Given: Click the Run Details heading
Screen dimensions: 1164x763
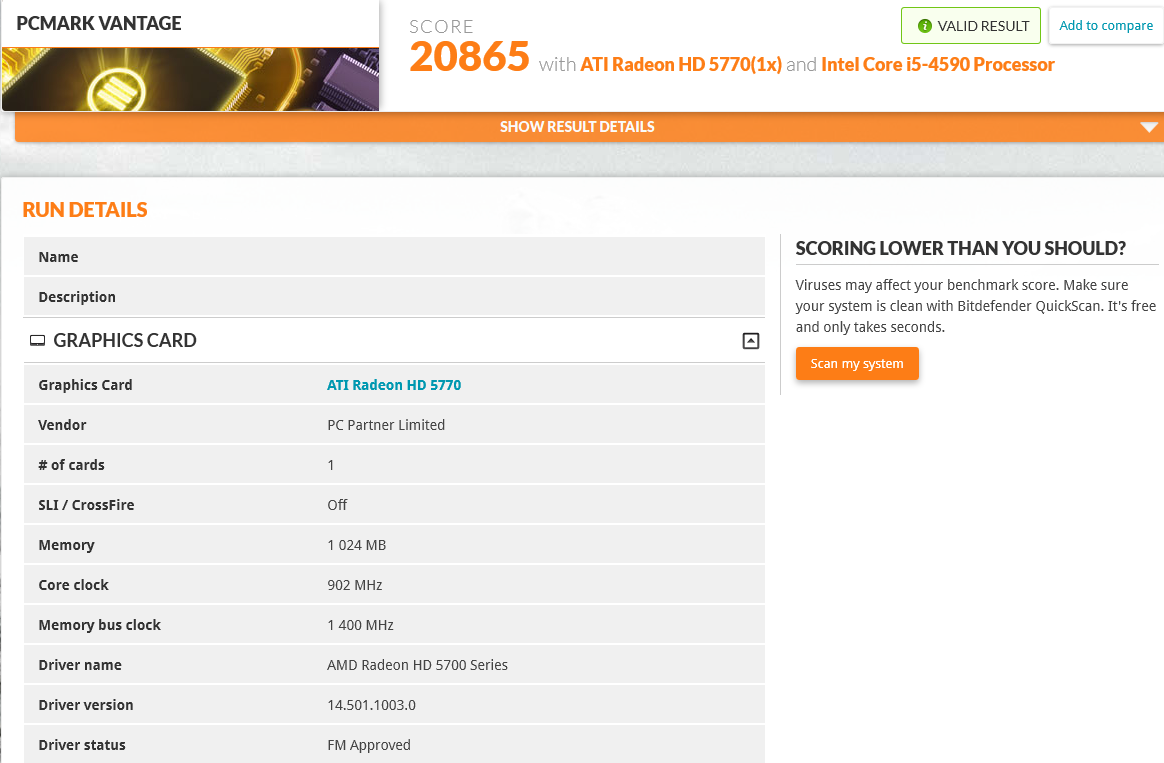Looking at the screenshot, I should 85,210.
